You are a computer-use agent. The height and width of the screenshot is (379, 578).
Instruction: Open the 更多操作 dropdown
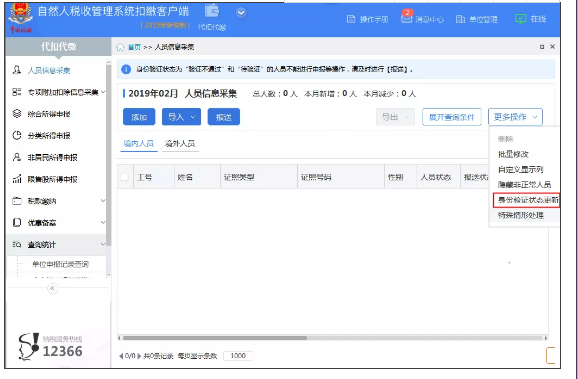click(x=515, y=117)
